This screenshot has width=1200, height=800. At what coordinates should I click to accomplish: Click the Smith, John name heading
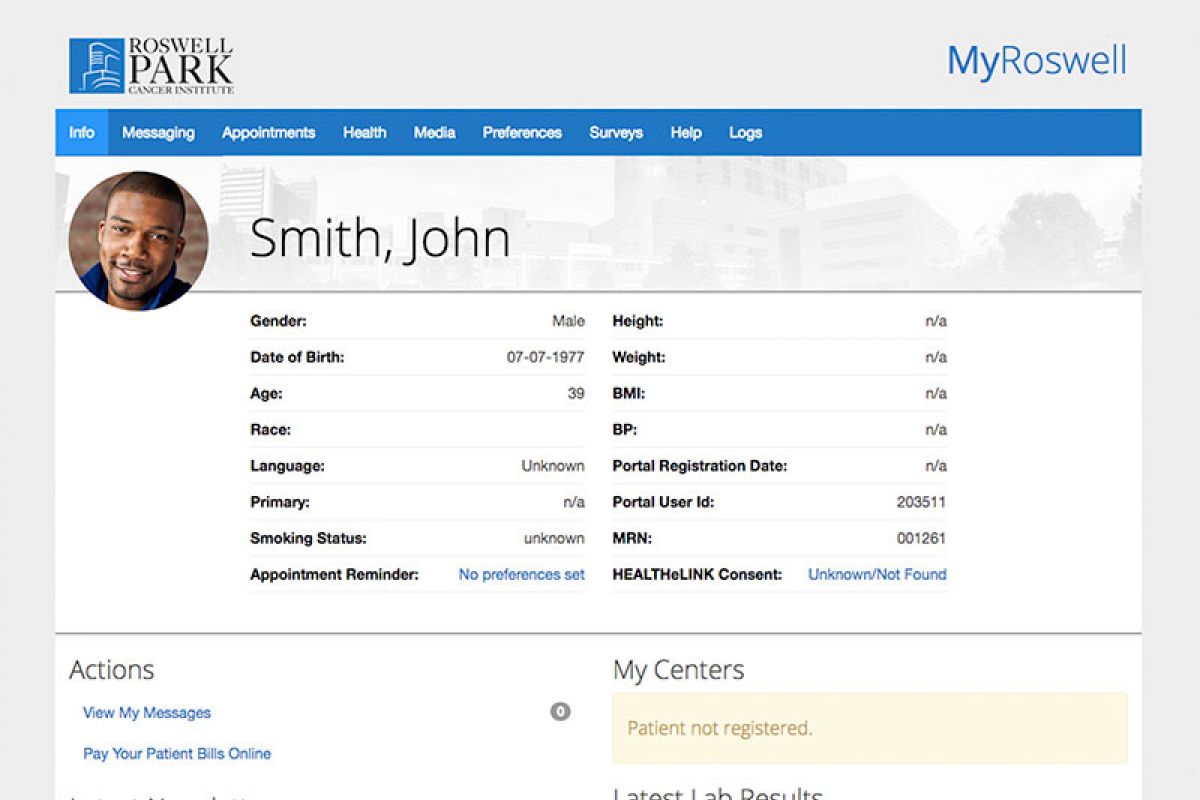click(x=380, y=238)
